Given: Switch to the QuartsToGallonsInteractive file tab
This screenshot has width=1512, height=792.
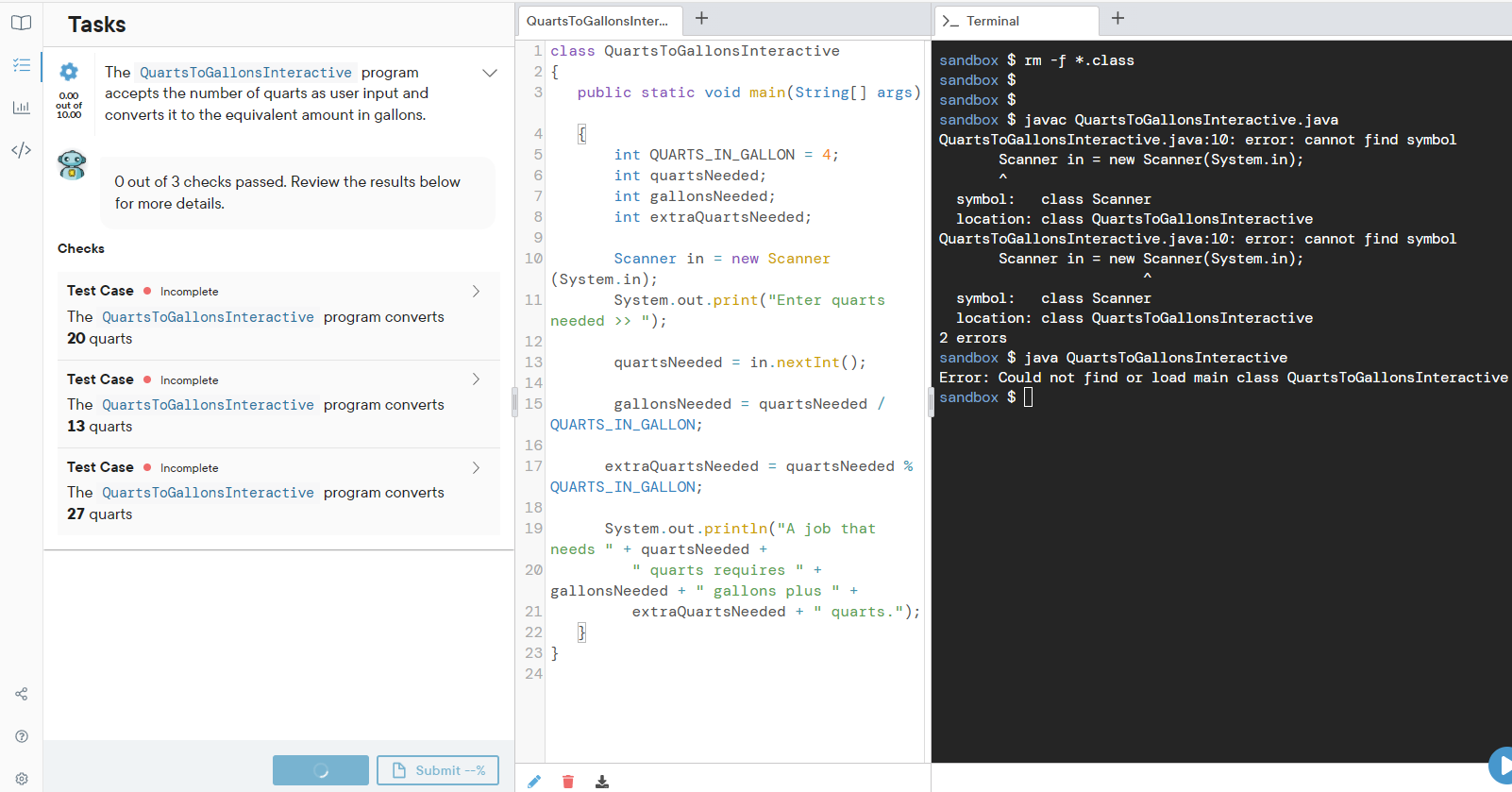Looking at the screenshot, I should [x=597, y=21].
